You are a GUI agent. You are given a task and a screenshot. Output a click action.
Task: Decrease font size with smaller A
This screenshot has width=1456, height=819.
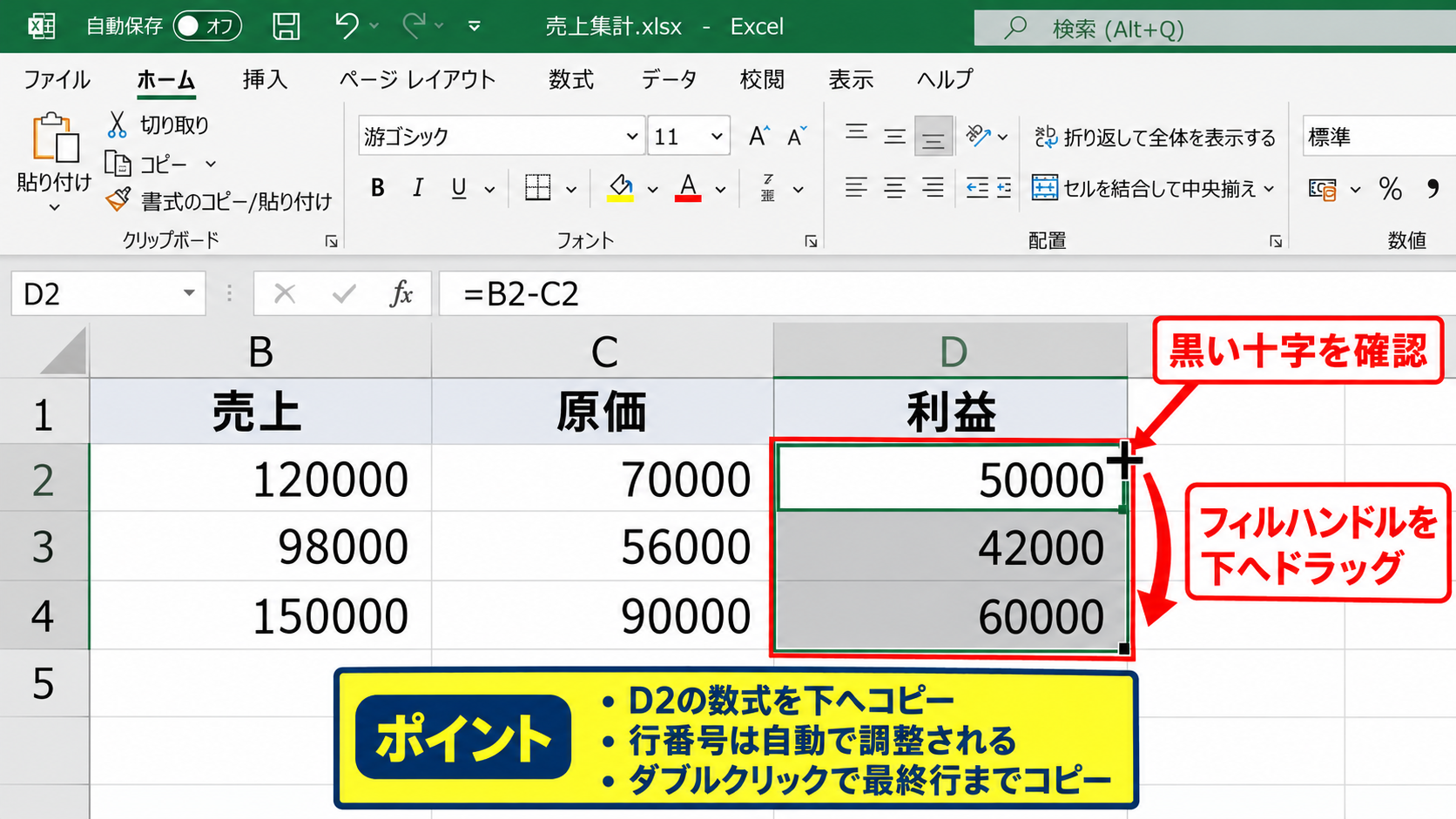click(x=797, y=136)
